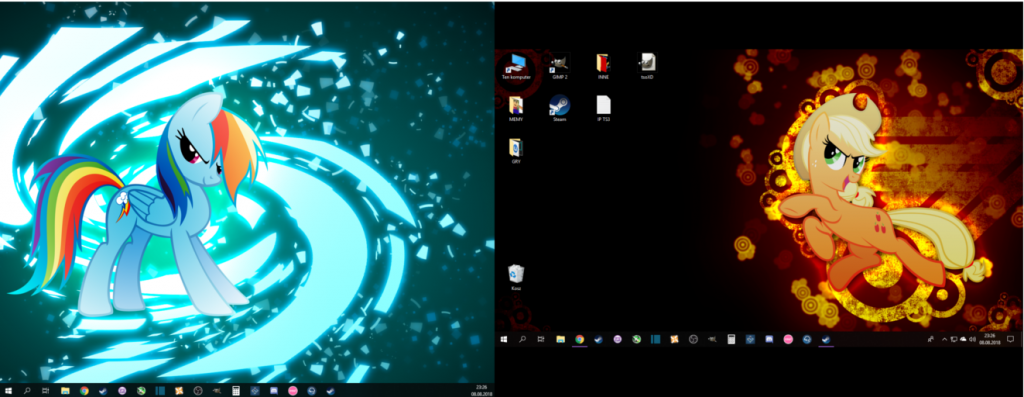Viewport: 1024px width, 397px height.
Task: Select the INNE folder on the desktop
Action: point(603,67)
